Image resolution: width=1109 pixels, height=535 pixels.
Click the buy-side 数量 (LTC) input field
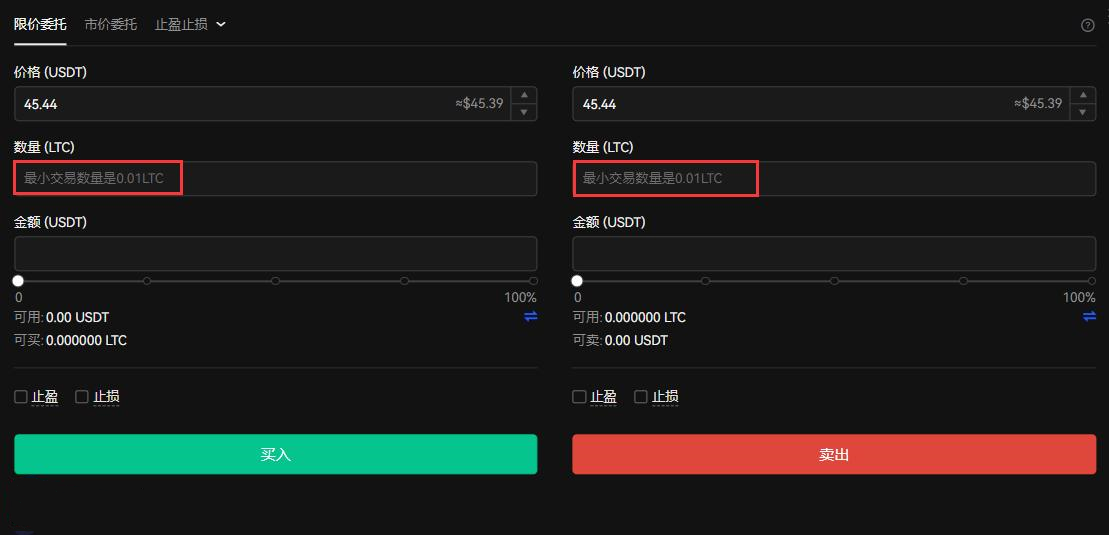275,179
